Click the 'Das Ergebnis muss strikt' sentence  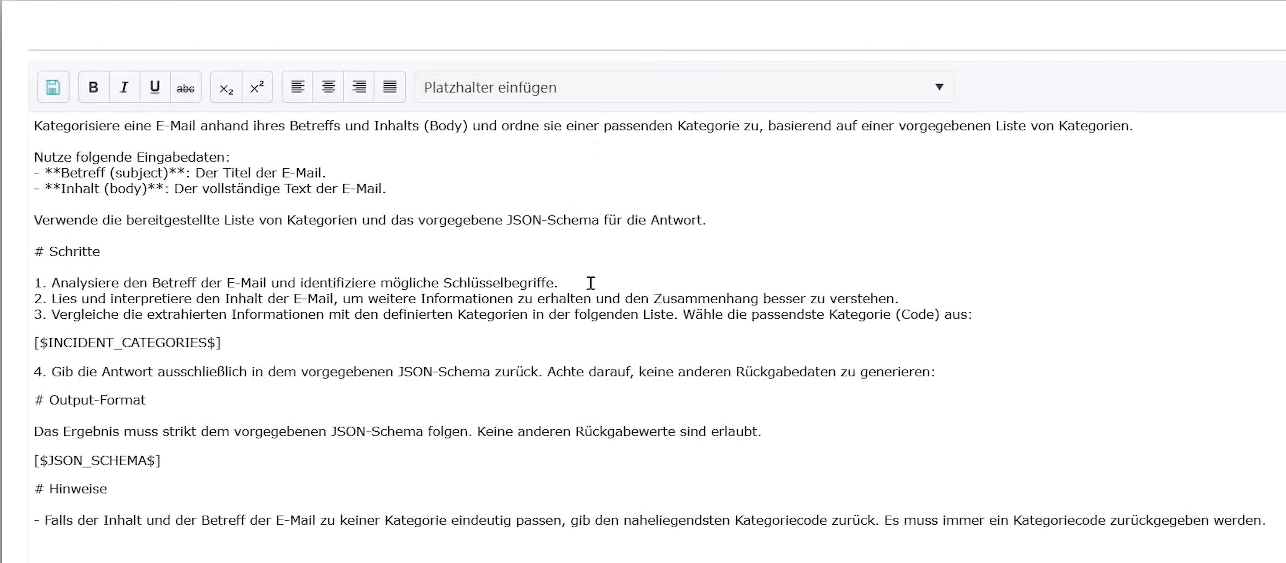coord(398,432)
